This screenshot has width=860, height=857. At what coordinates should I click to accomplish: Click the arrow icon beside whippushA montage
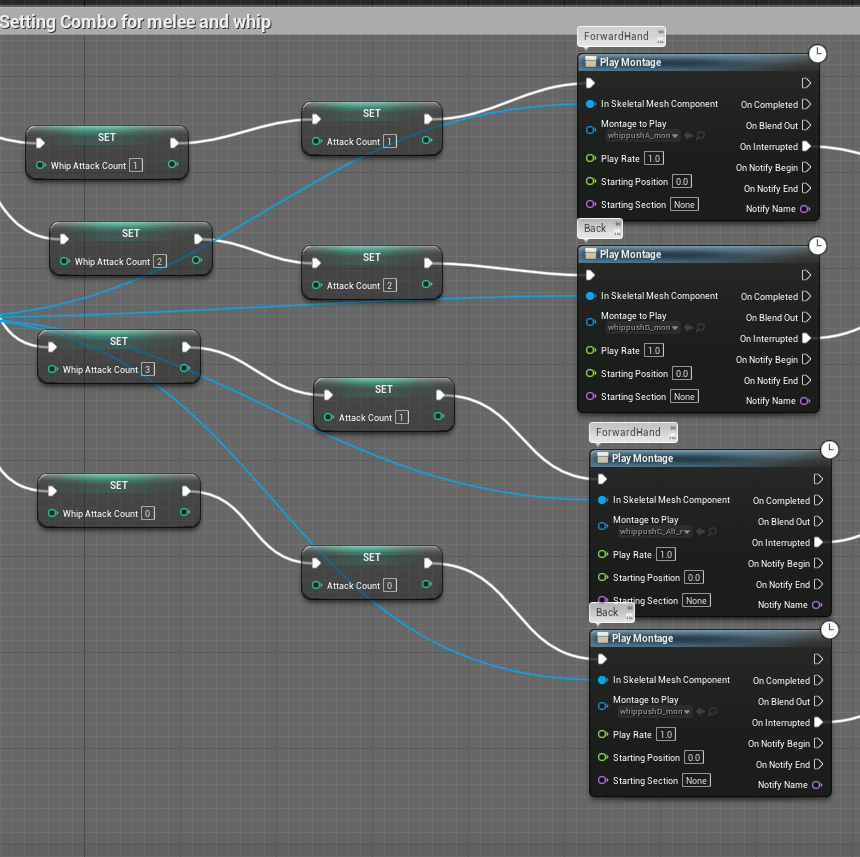point(688,136)
